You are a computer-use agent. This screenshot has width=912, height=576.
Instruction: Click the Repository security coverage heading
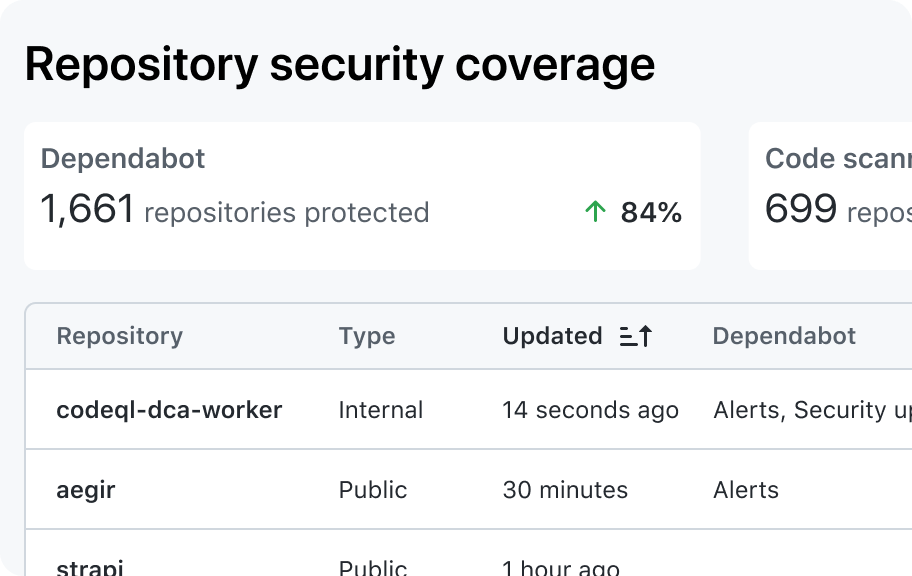(340, 65)
